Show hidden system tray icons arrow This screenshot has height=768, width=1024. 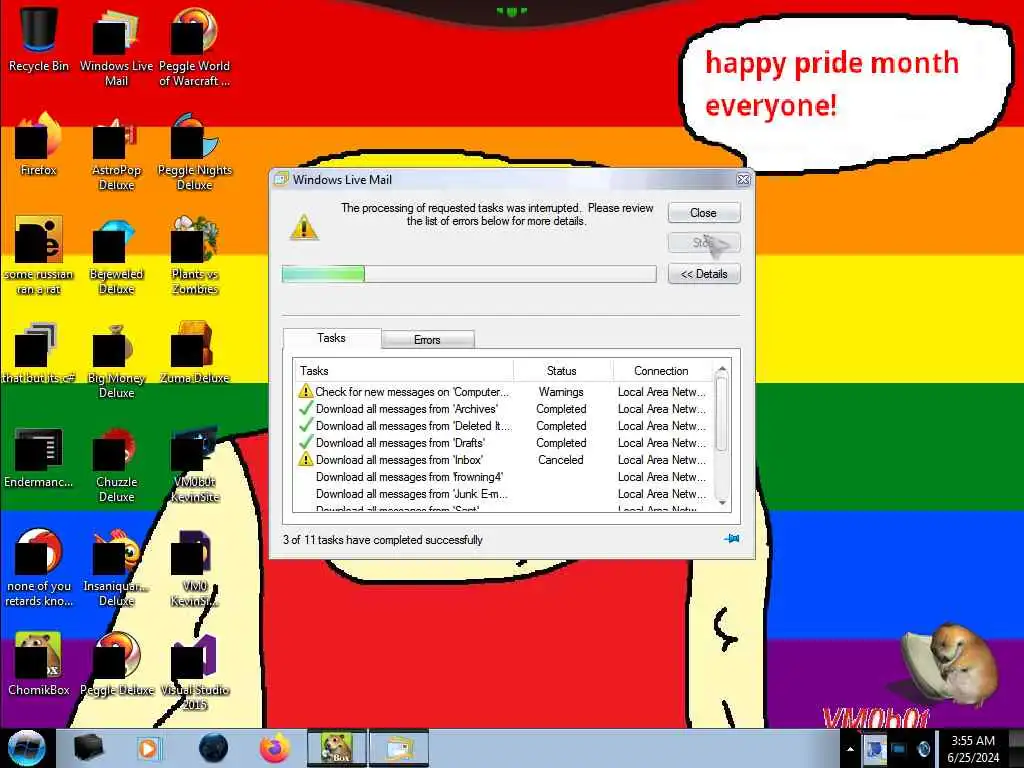(x=850, y=750)
